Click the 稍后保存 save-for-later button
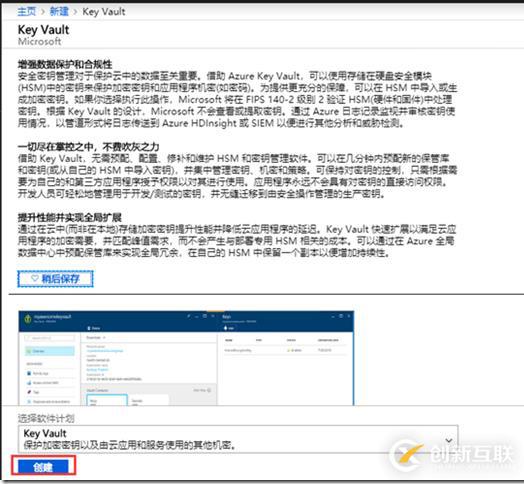 click(x=55, y=279)
